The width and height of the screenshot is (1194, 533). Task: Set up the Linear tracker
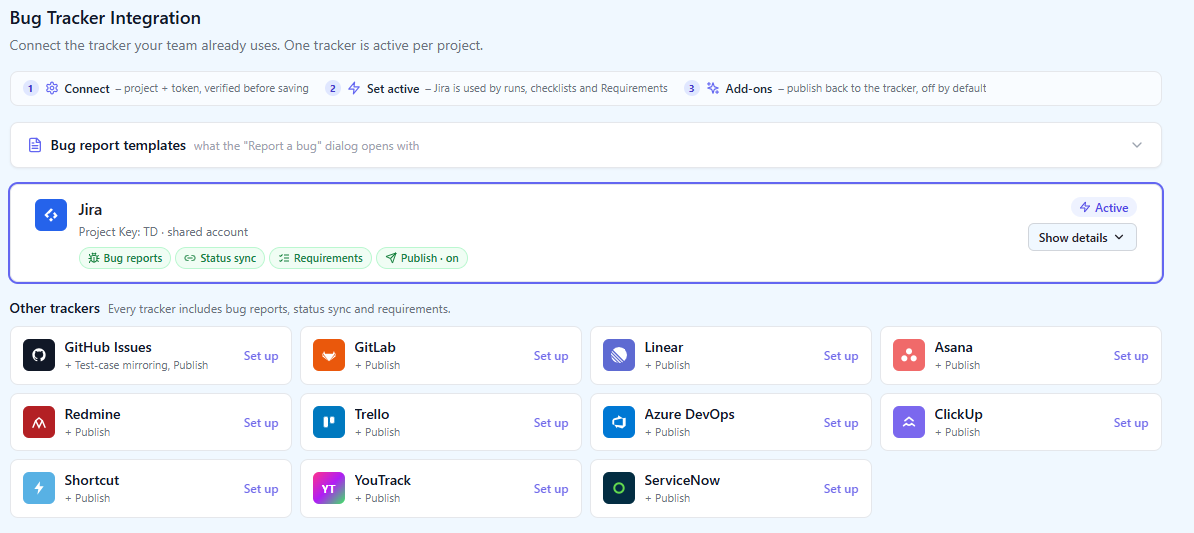841,356
